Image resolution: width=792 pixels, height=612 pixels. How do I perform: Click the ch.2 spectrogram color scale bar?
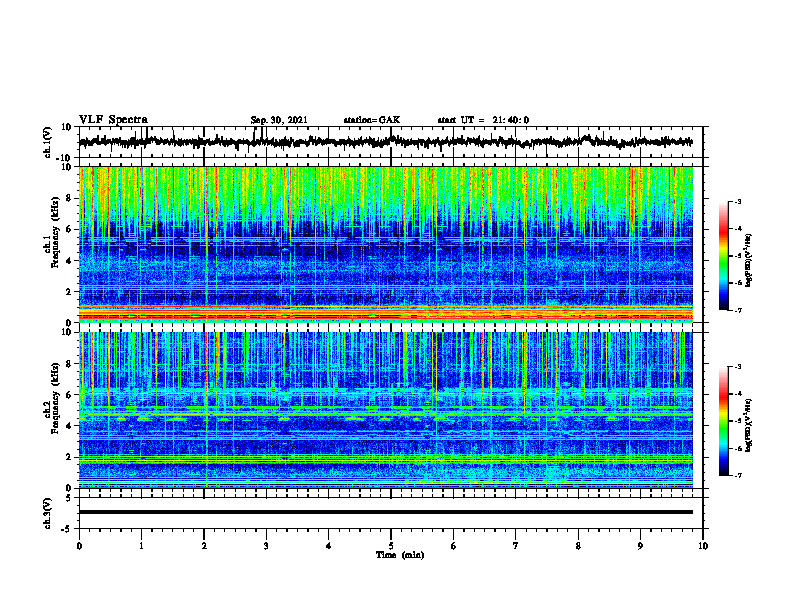[x=723, y=421]
